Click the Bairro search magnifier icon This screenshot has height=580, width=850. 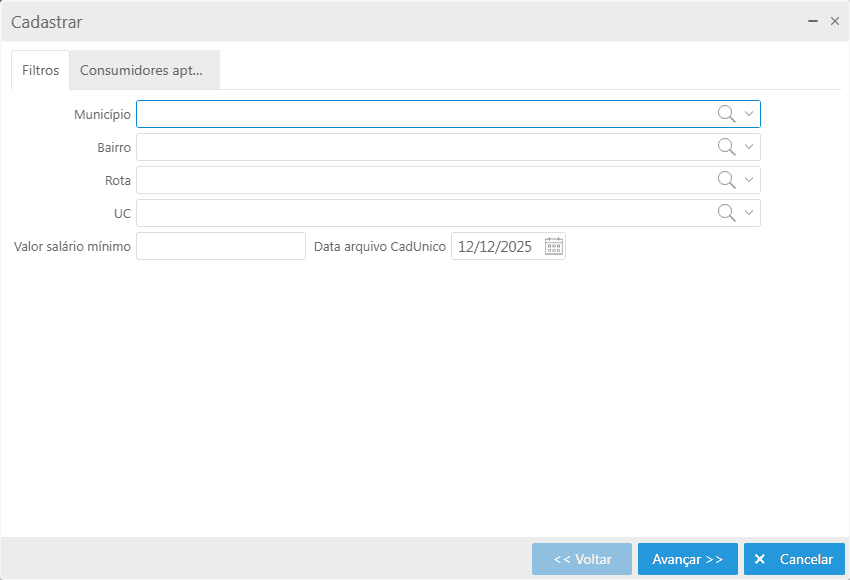click(727, 147)
